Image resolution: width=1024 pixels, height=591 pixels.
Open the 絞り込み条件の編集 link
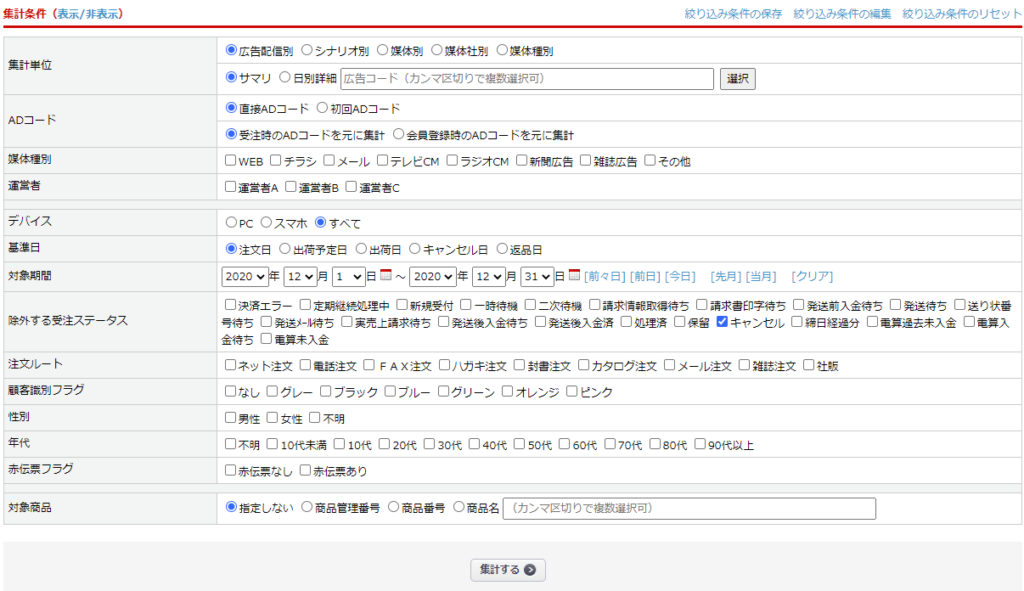click(842, 14)
